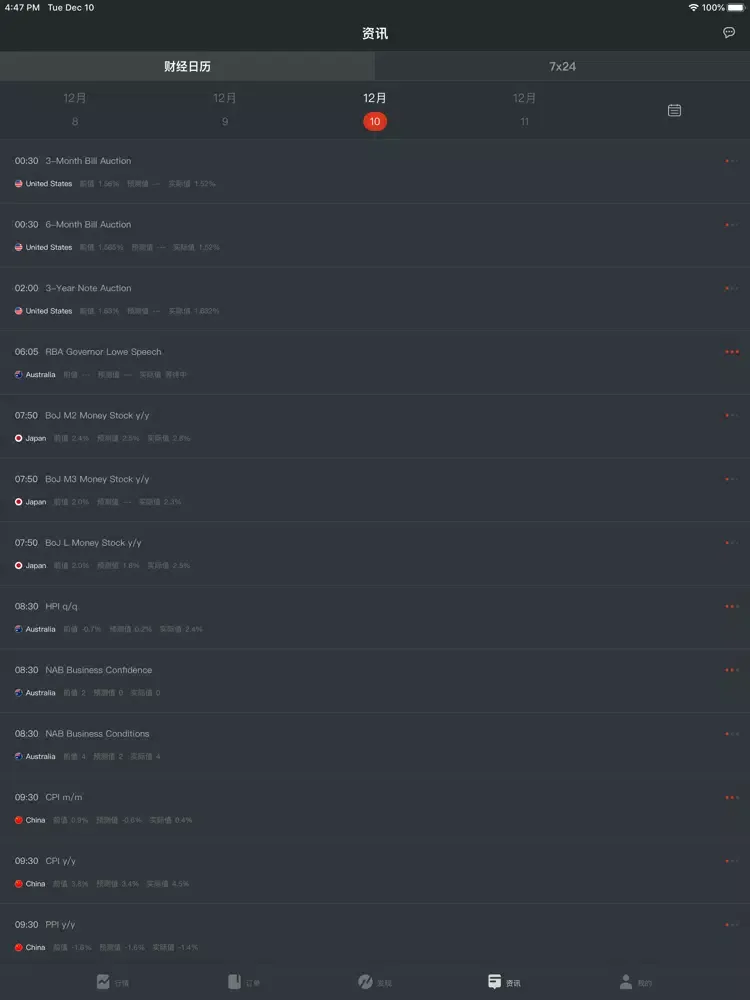This screenshot has width=750, height=1000.
Task: Select the date 12月 11
Action: pos(524,110)
